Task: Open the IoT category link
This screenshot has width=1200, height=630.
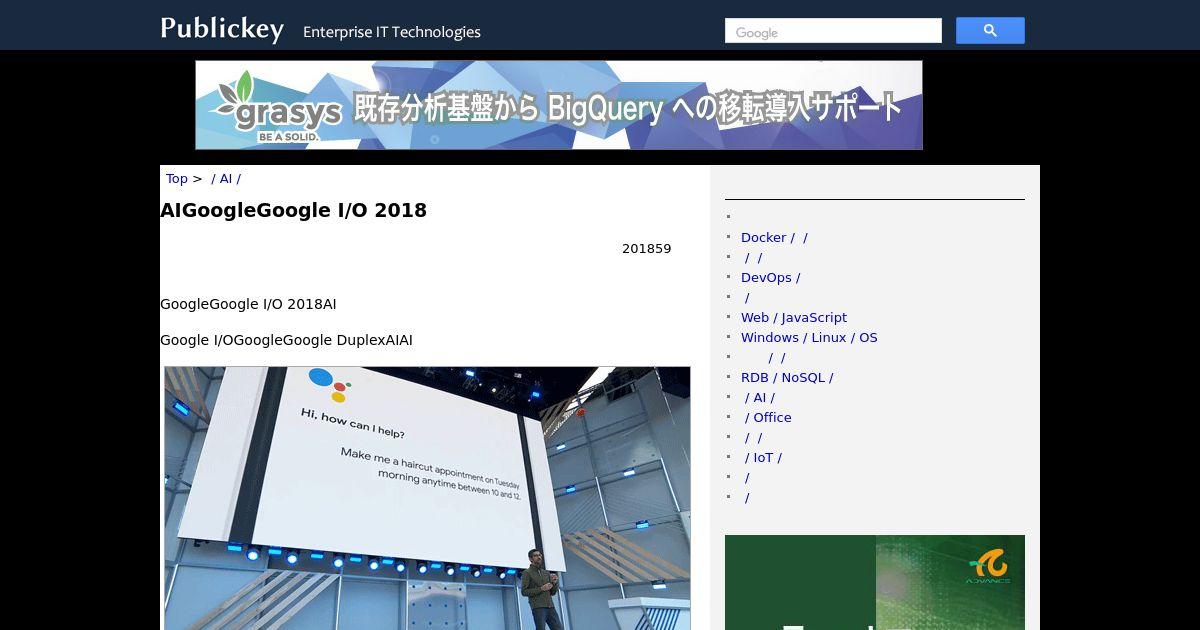Action: click(x=763, y=458)
